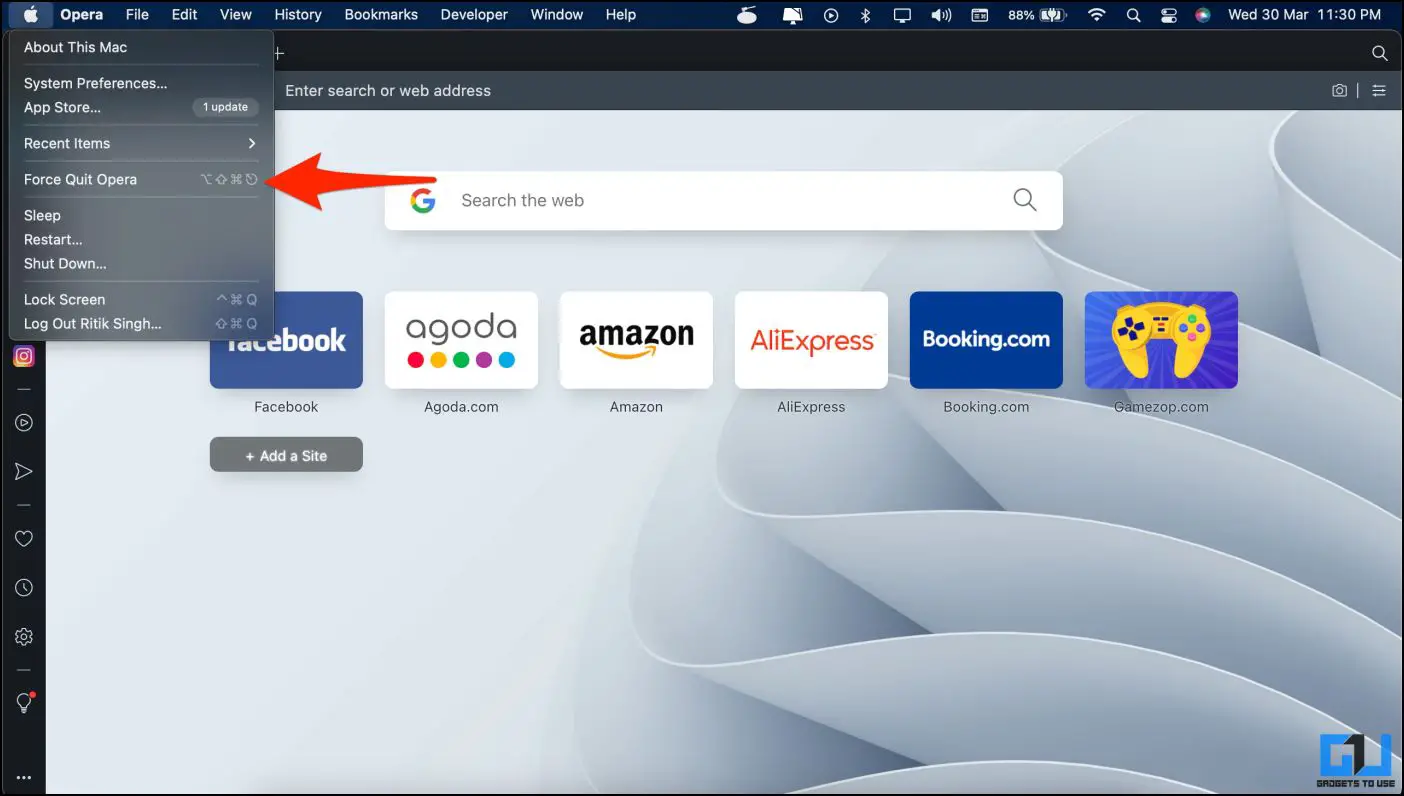1404x796 pixels.
Task: Open the View menu
Action: 236,14
